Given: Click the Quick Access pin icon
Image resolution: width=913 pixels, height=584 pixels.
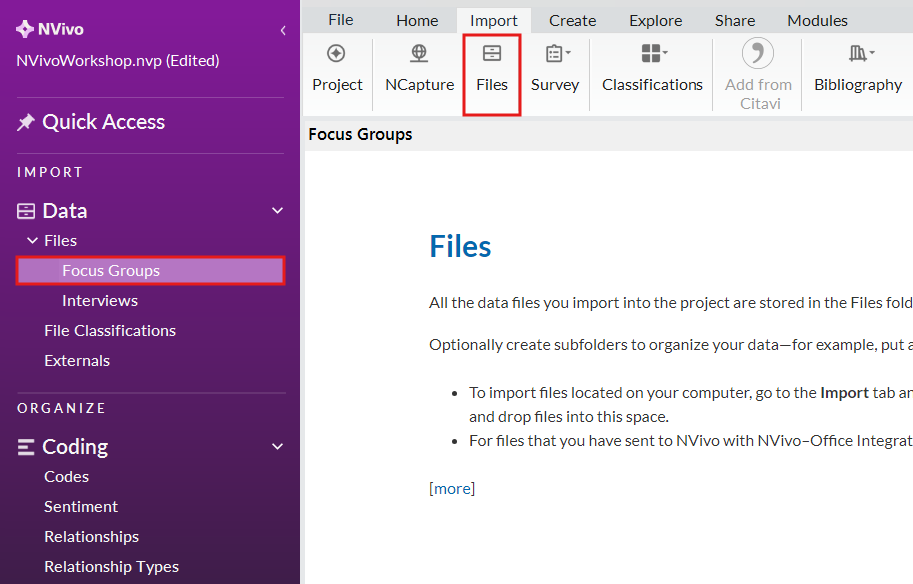Looking at the screenshot, I should 26,122.
